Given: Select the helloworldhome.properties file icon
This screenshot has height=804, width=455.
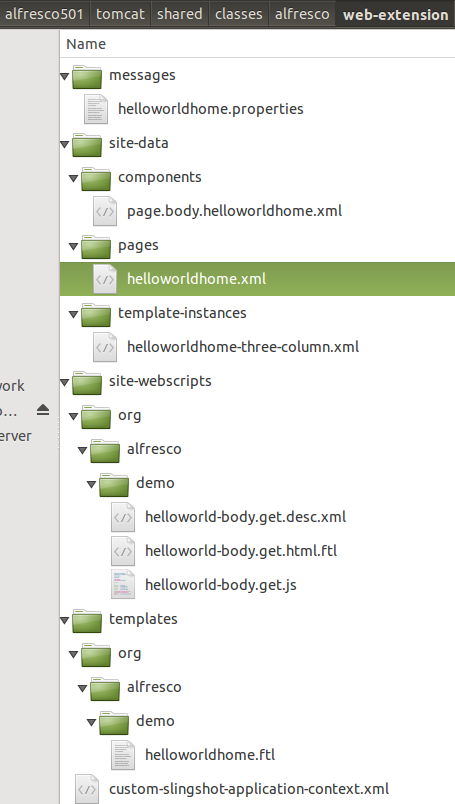Looking at the screenshot, I should pyautogui.click(x=96, y=109).
